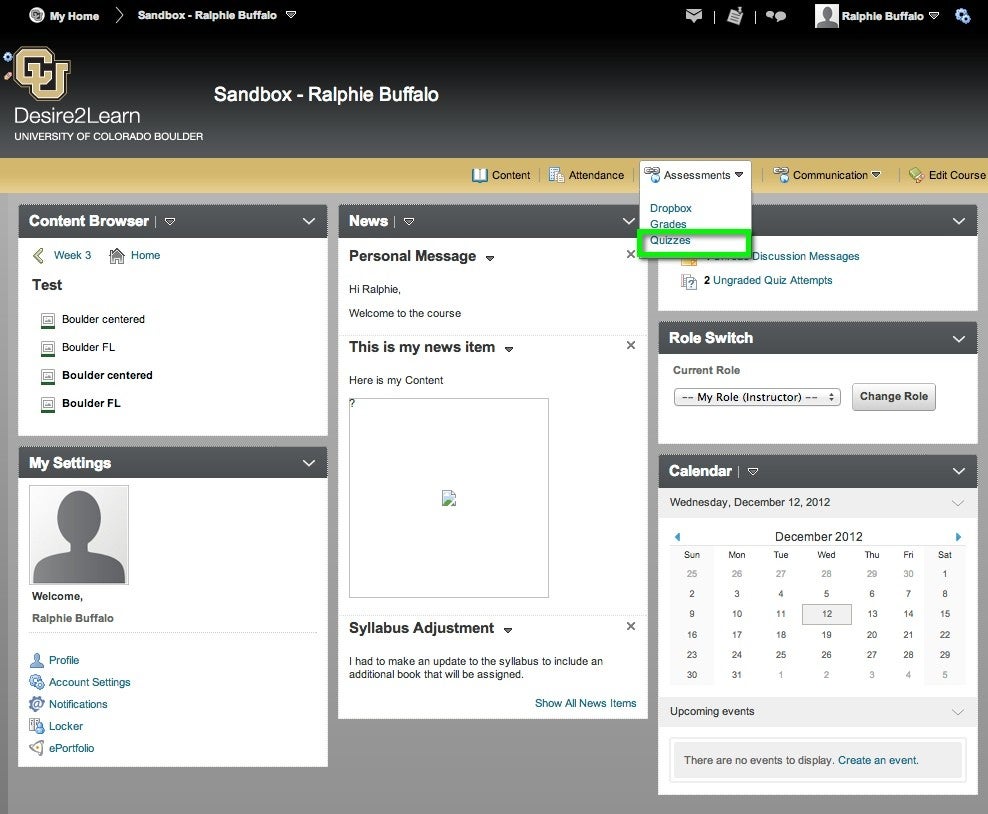Click the CU Desire2Learn logo
The height and width of the screenshot is (814, 988).
(x=42, y=73)
